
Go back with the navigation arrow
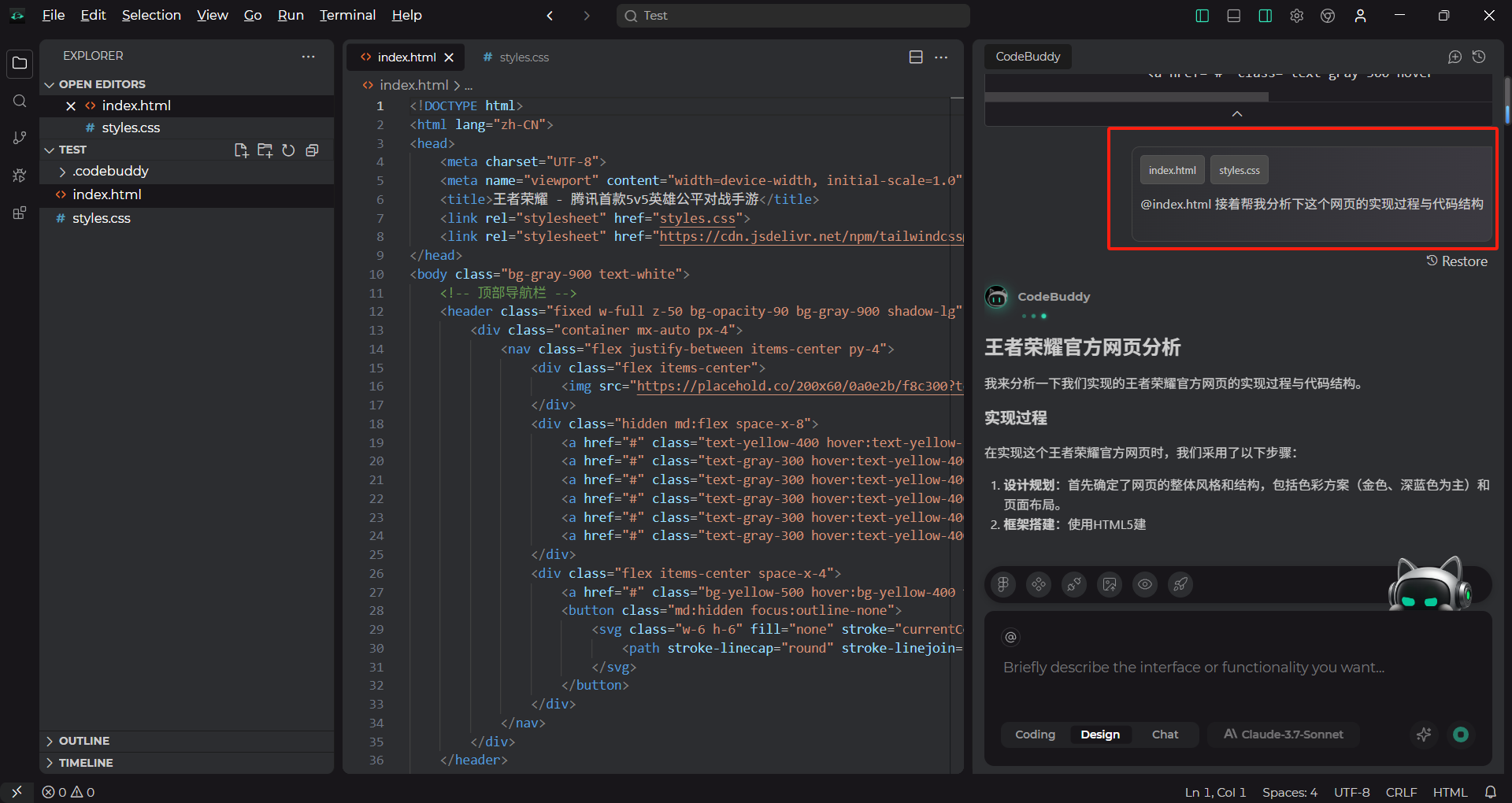coord(550,16)
